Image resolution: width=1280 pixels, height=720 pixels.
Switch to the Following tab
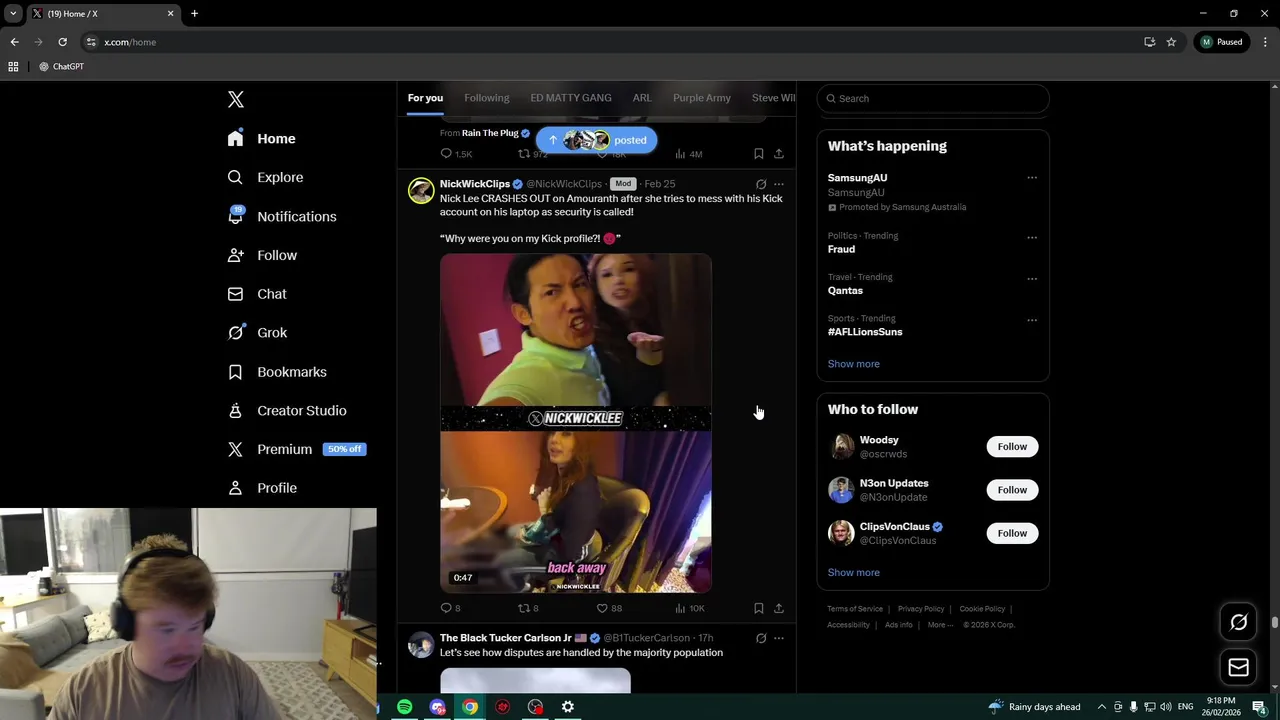[487, 98]
